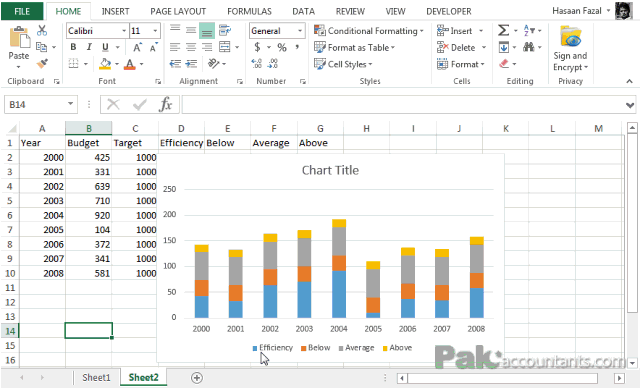Toggle Italic formatting
640x388 pixels.
(x=89, y=47)
